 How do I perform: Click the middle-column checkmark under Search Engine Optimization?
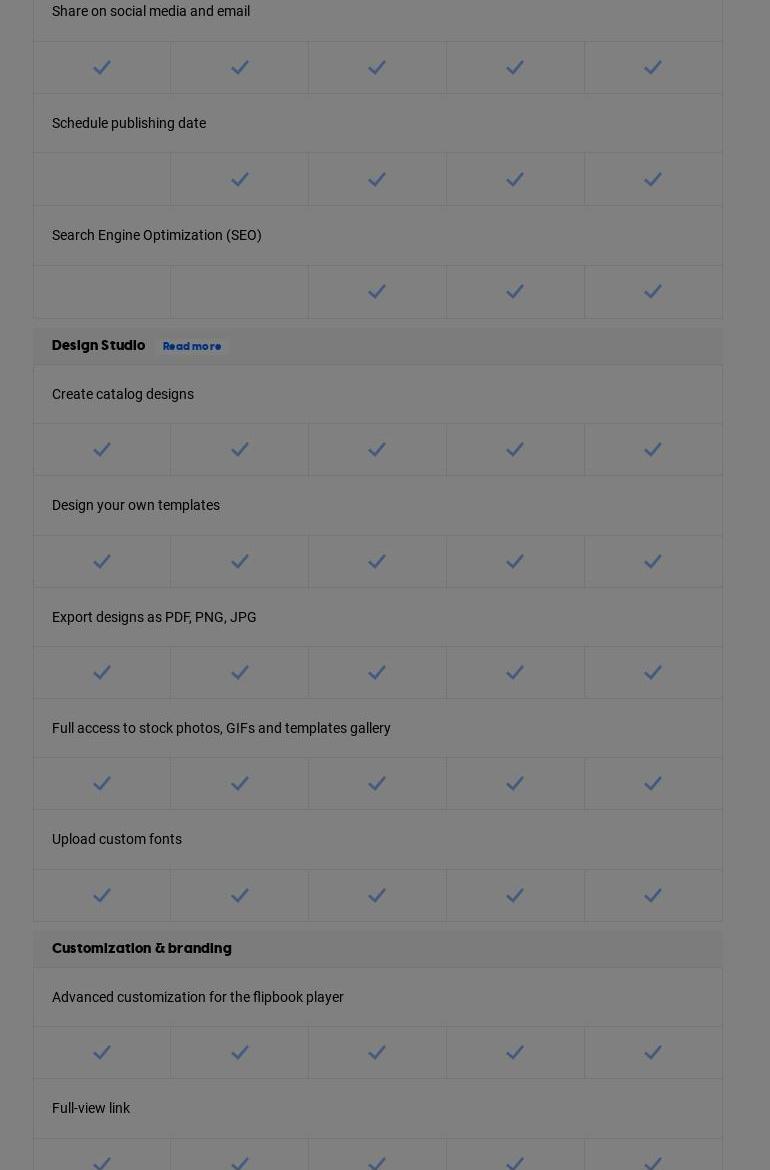[x=377, y=292]
